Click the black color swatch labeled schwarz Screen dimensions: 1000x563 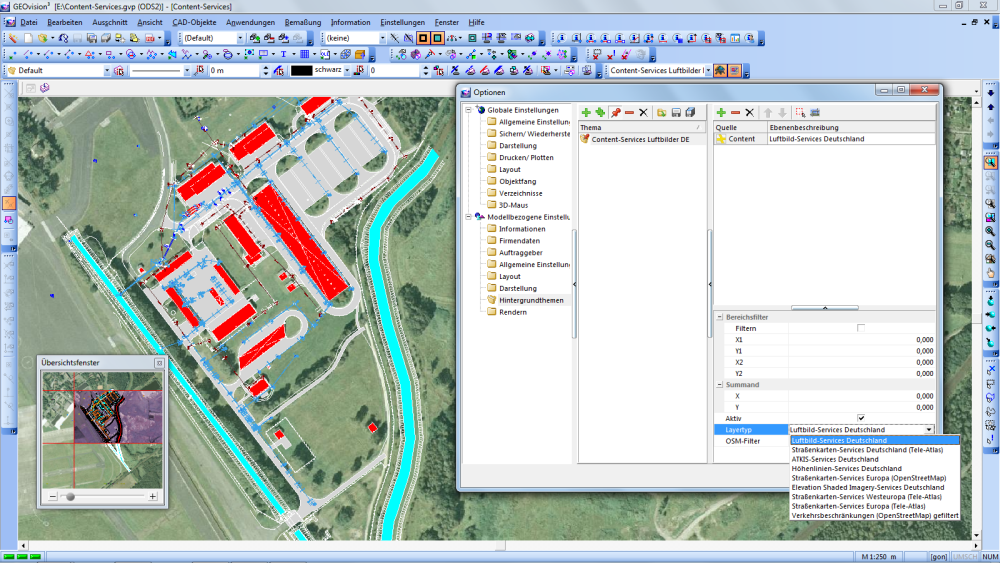[x=302, y=71]
